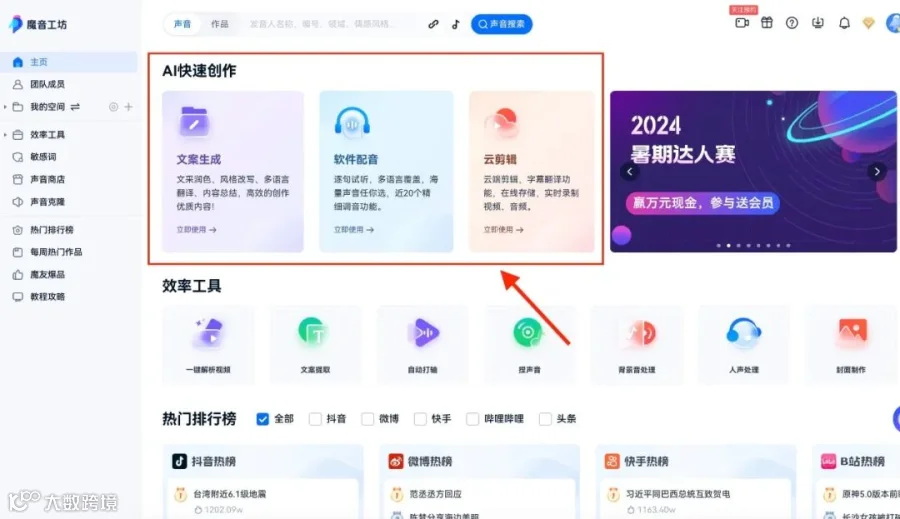Open the 范丞丞方回应 weibo item

pos(435,494)
